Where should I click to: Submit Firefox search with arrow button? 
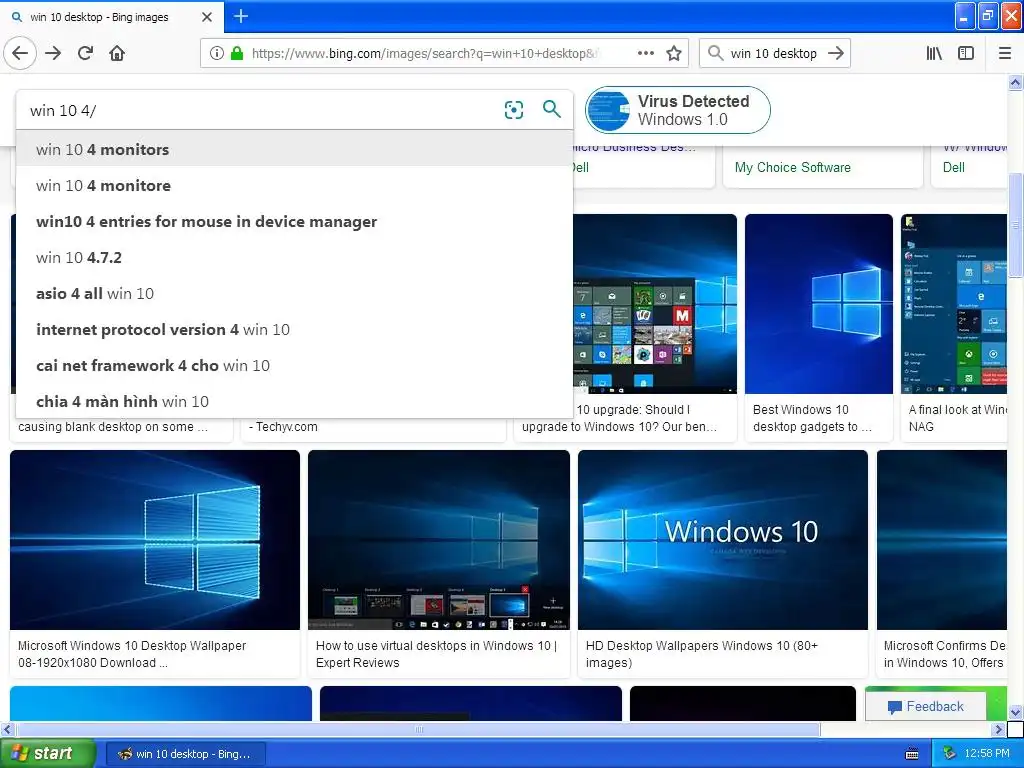point(836,53)
